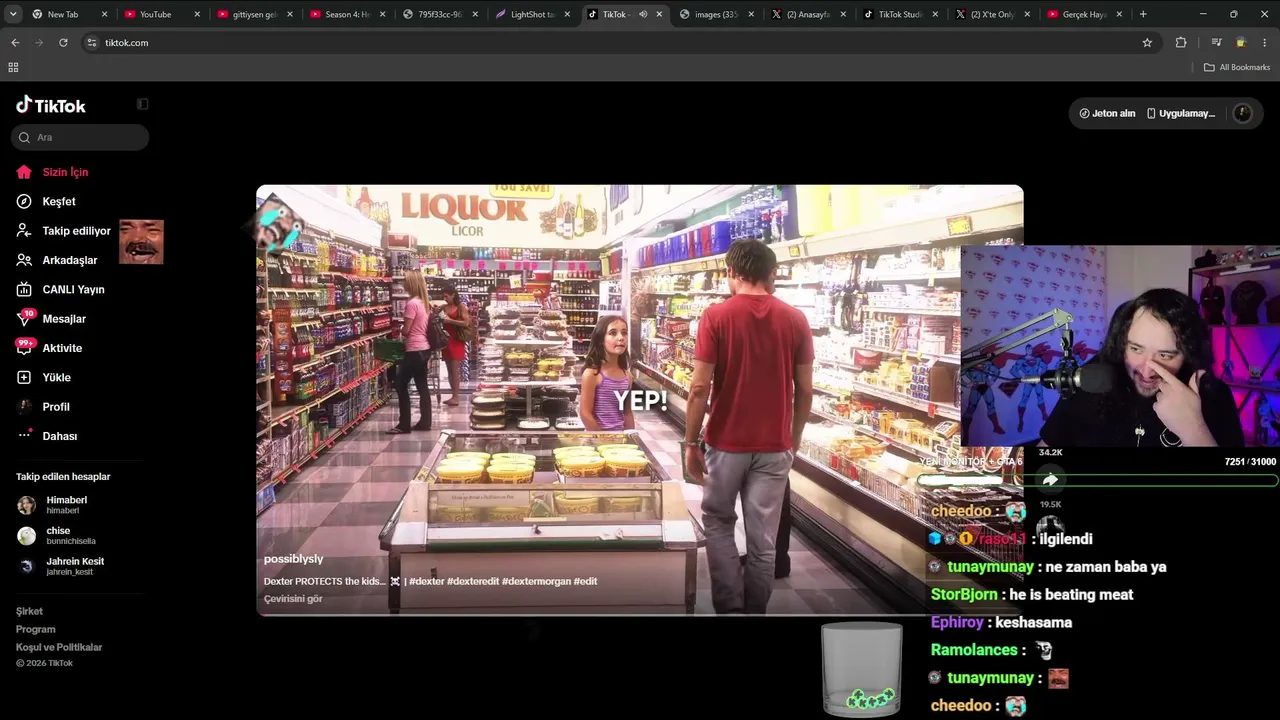Click #dexter hashtag in caption

click(x=427, y=581)
